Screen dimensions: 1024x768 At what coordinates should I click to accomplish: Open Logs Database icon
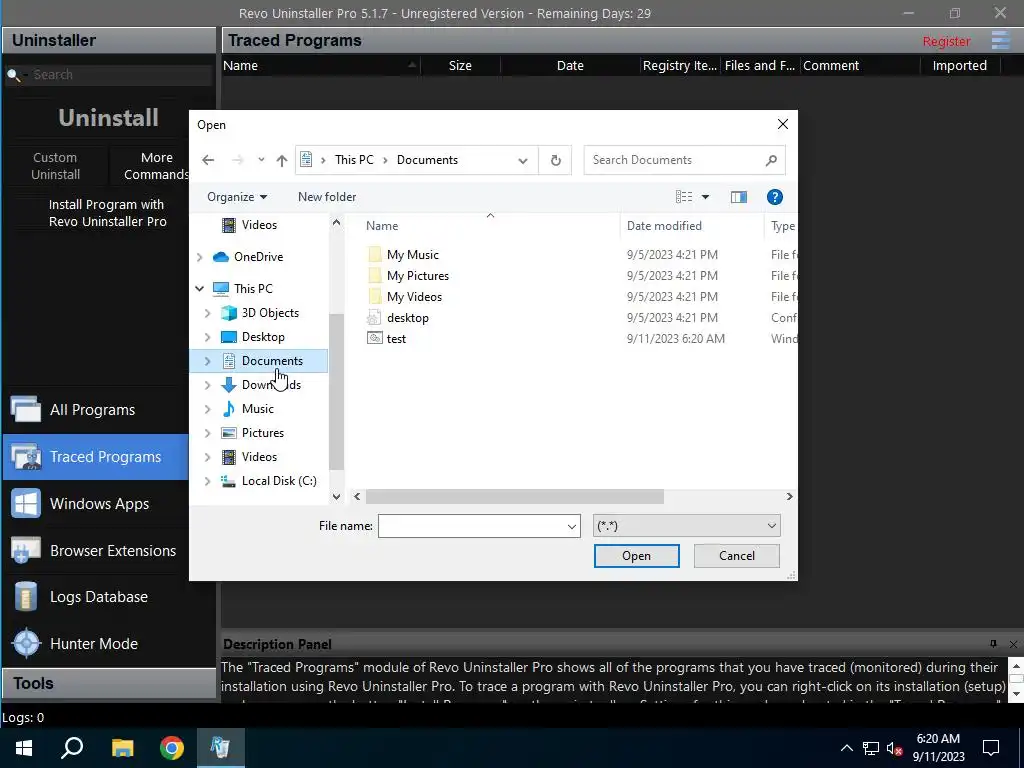(x=25, y=597)
